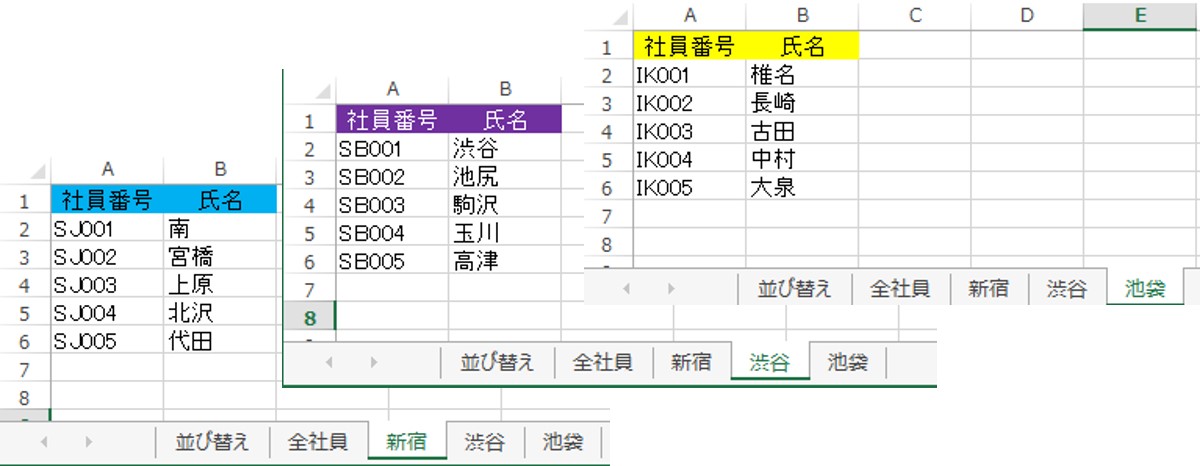Click the next-sheet arrow in the SJ sheet window
The image size is (1200, 466).
click(x=89, y=441)
